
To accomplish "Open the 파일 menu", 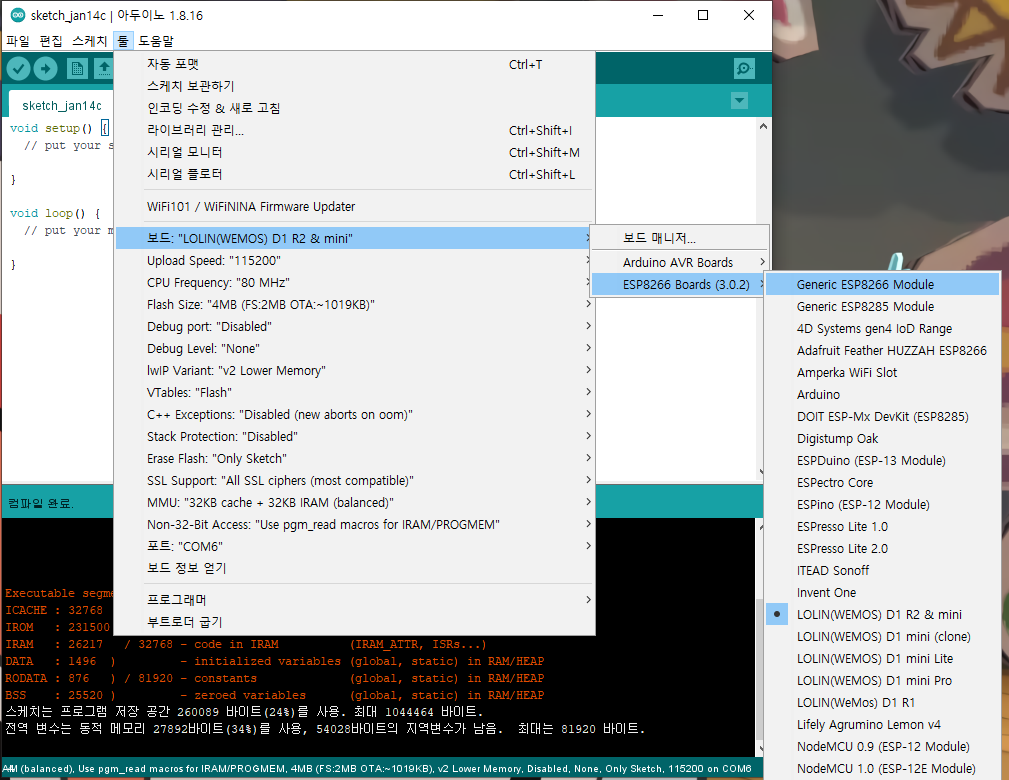I will click(18, 41).
